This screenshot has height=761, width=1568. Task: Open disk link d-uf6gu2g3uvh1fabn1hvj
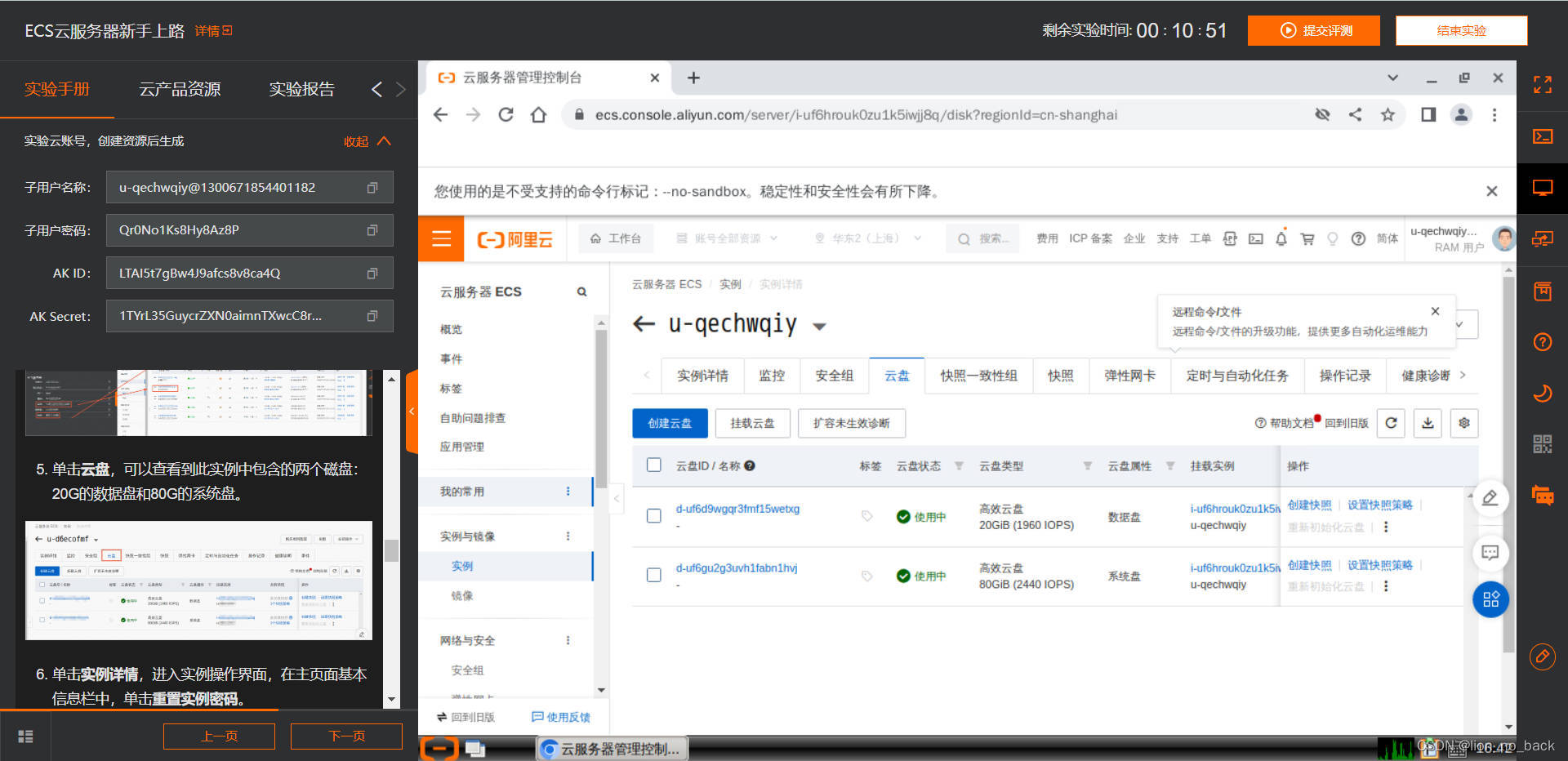point(737,568)
